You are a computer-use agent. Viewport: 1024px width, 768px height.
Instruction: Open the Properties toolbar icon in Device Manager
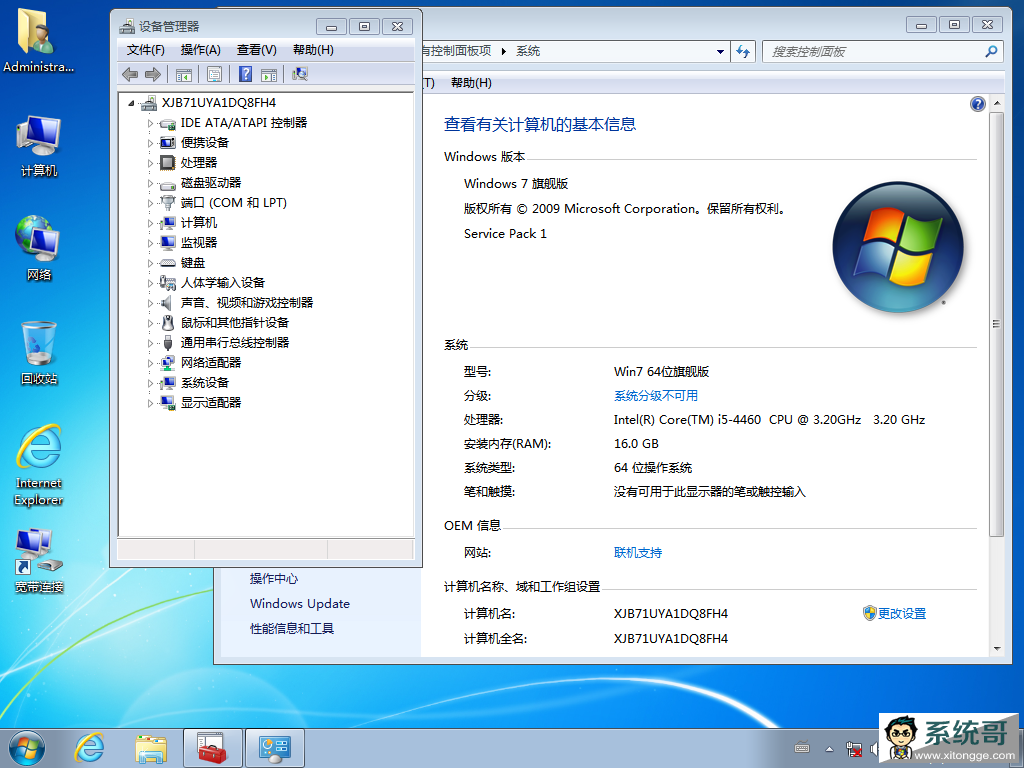click(x=214, y=74)
